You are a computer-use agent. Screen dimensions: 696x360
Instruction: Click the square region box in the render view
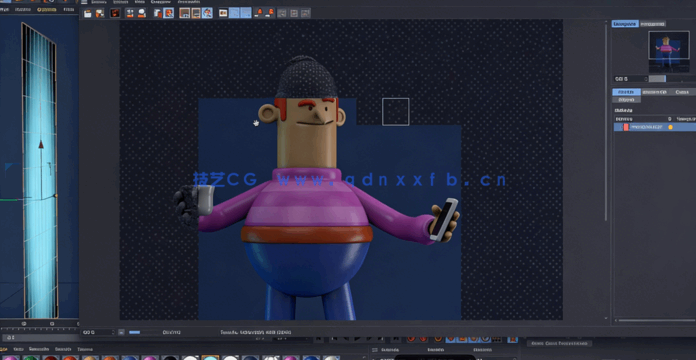(395, 112)
